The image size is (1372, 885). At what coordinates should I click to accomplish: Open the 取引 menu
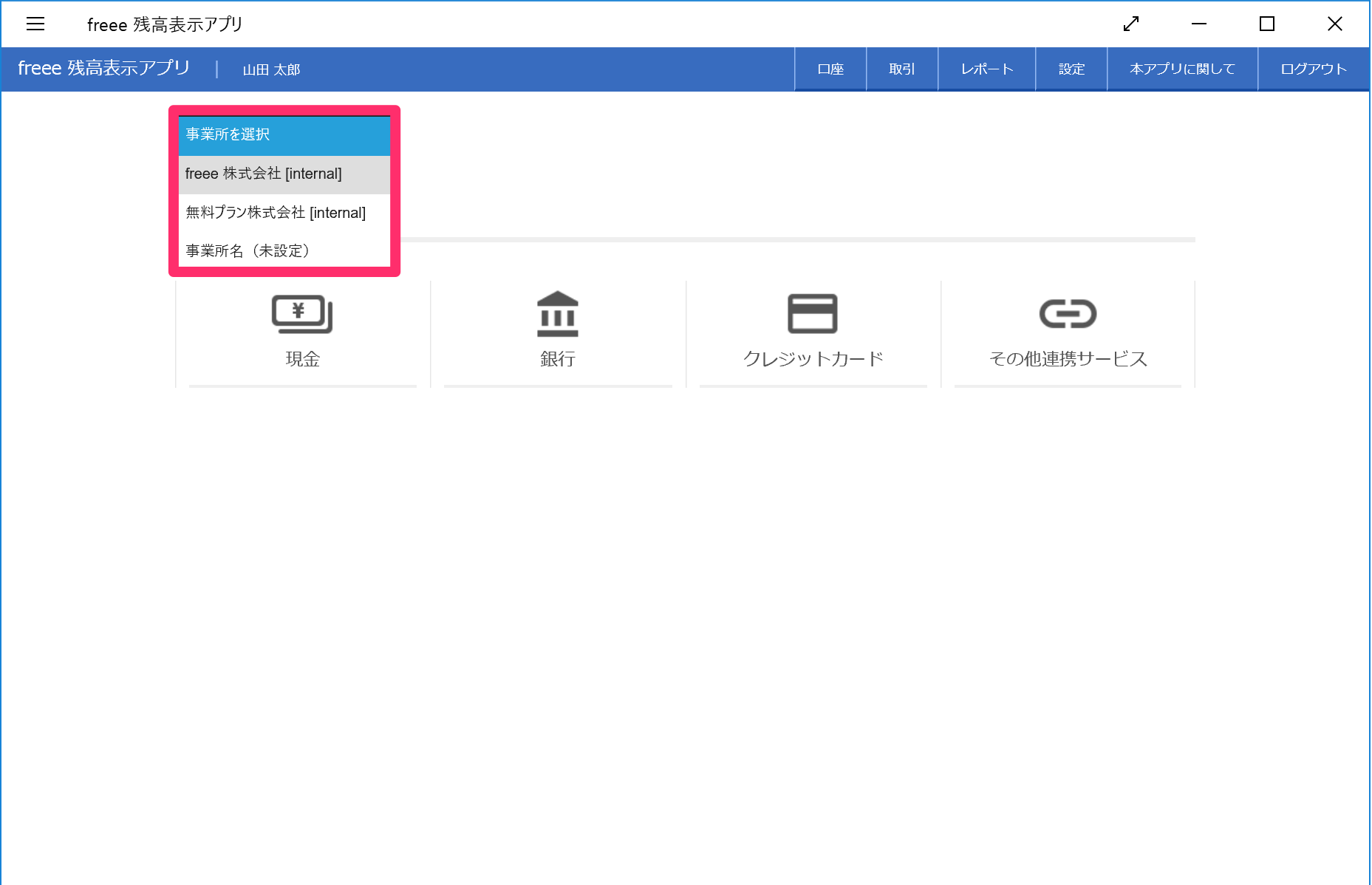[902, 69]
